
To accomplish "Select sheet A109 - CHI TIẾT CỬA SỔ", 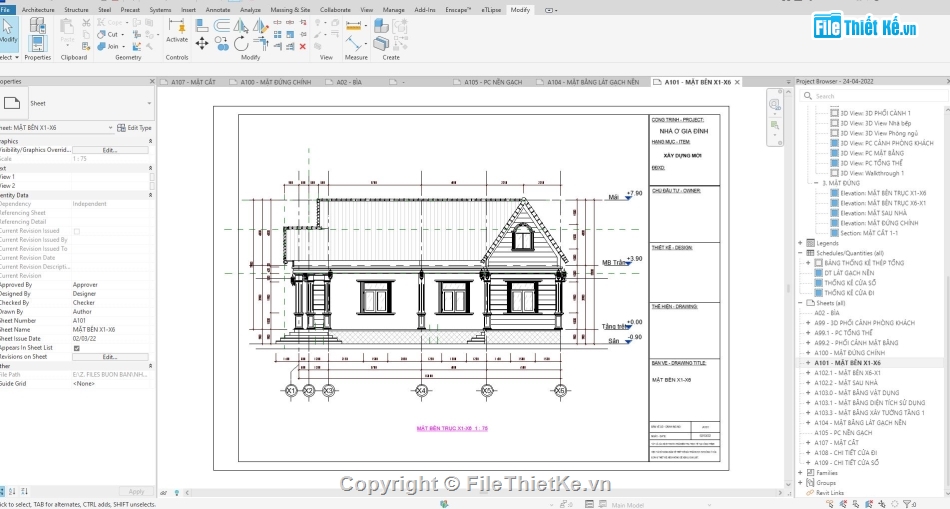I will point(846,463).
